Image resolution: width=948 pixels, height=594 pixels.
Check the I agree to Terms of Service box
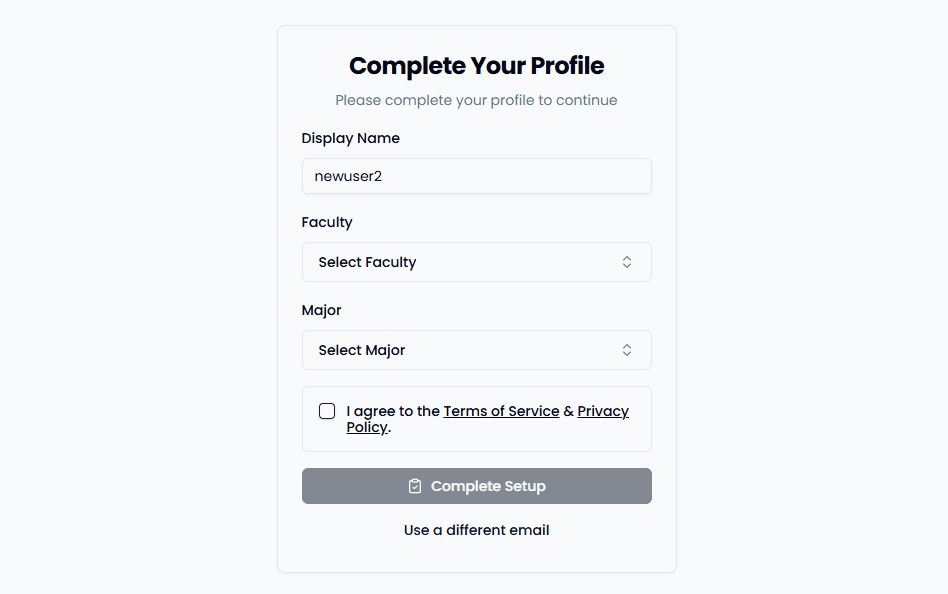tap(327, 410)
